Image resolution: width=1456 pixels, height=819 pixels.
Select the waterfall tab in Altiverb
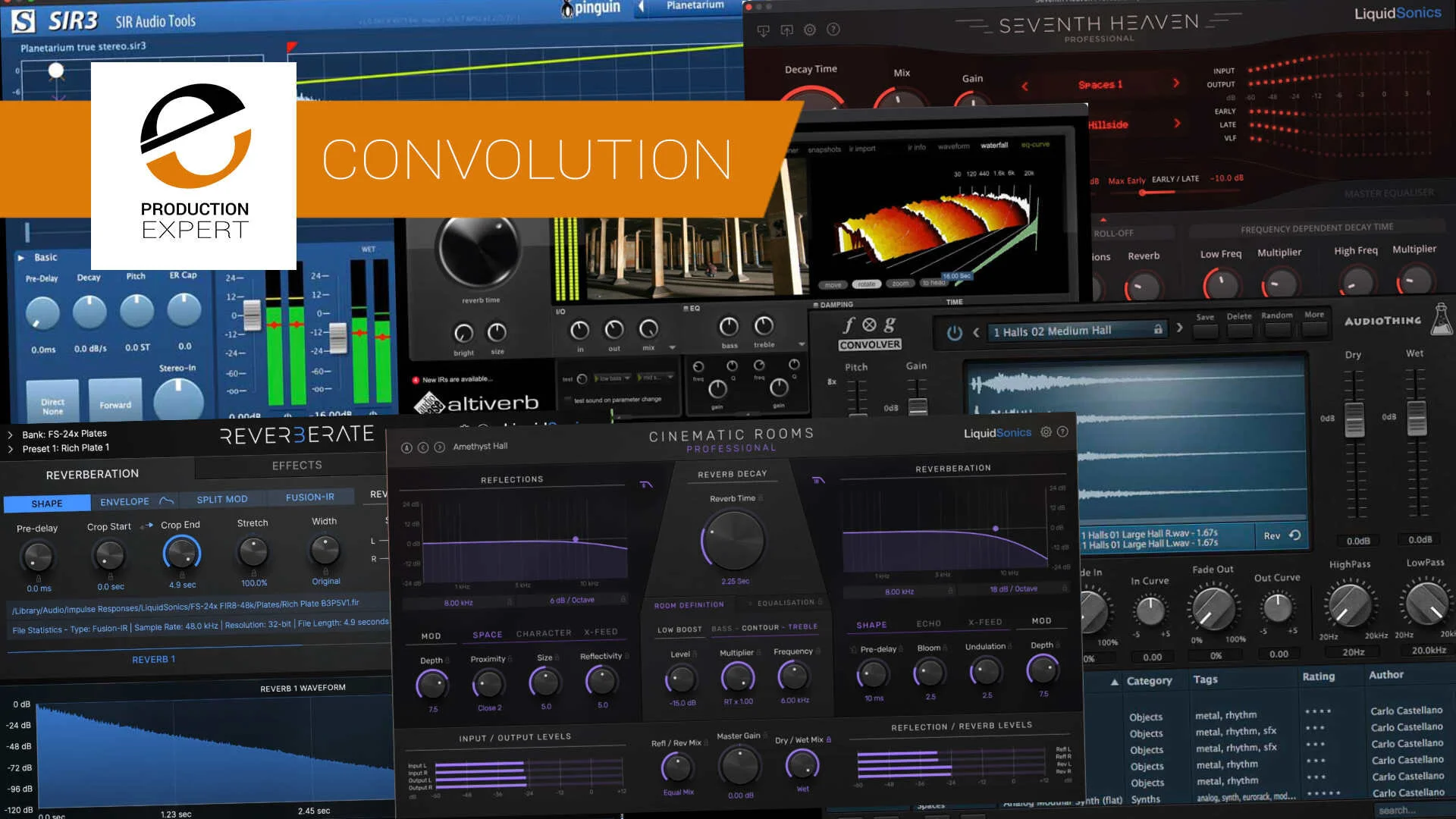coord(994,146)
